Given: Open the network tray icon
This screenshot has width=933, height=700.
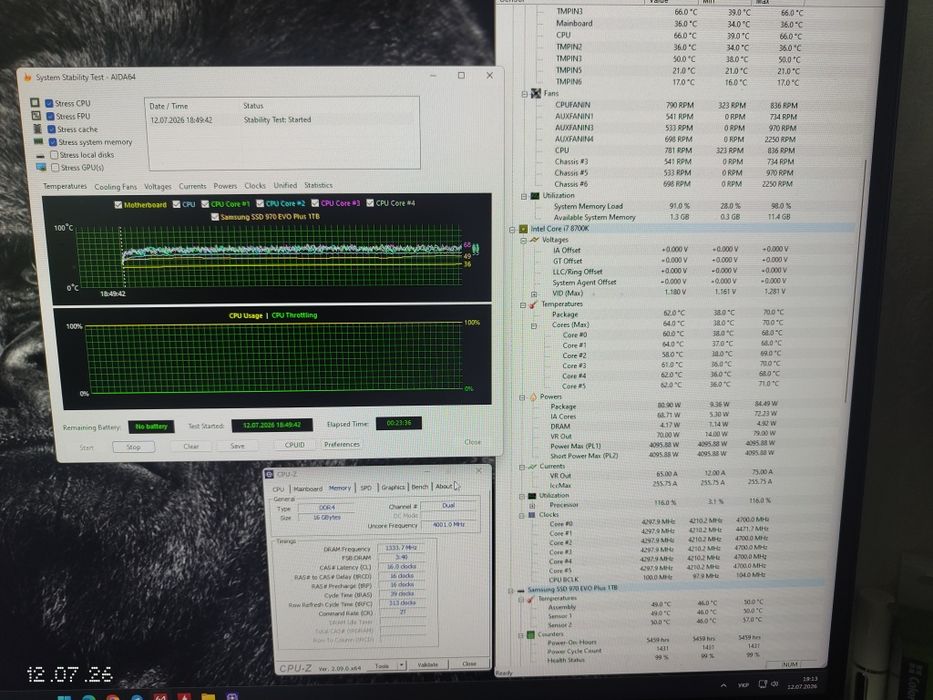Looking at the screenshot, I should point(762,685).
